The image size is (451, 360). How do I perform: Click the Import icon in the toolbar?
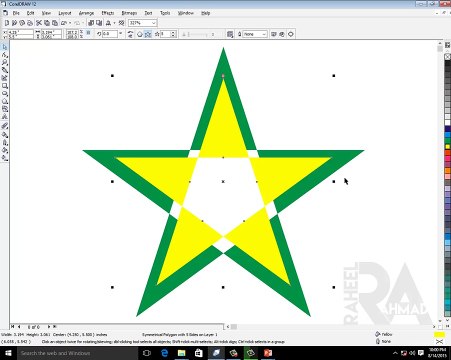[x=91, y=23]
